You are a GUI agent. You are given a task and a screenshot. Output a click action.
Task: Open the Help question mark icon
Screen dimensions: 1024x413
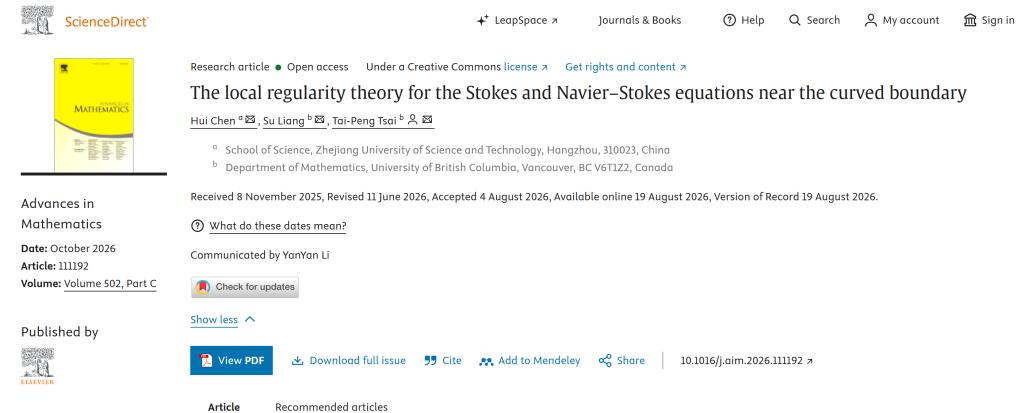click(729, 20)
